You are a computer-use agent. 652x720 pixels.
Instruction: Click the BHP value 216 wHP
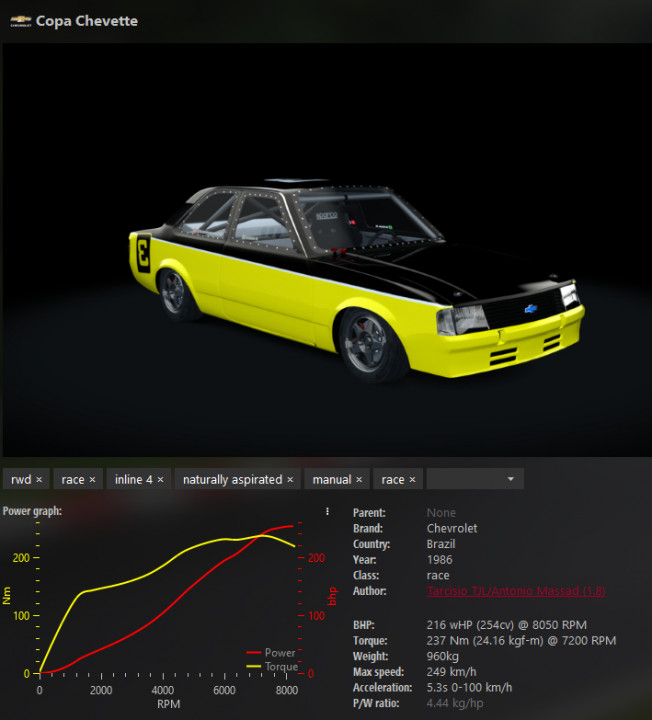(506, 625)
